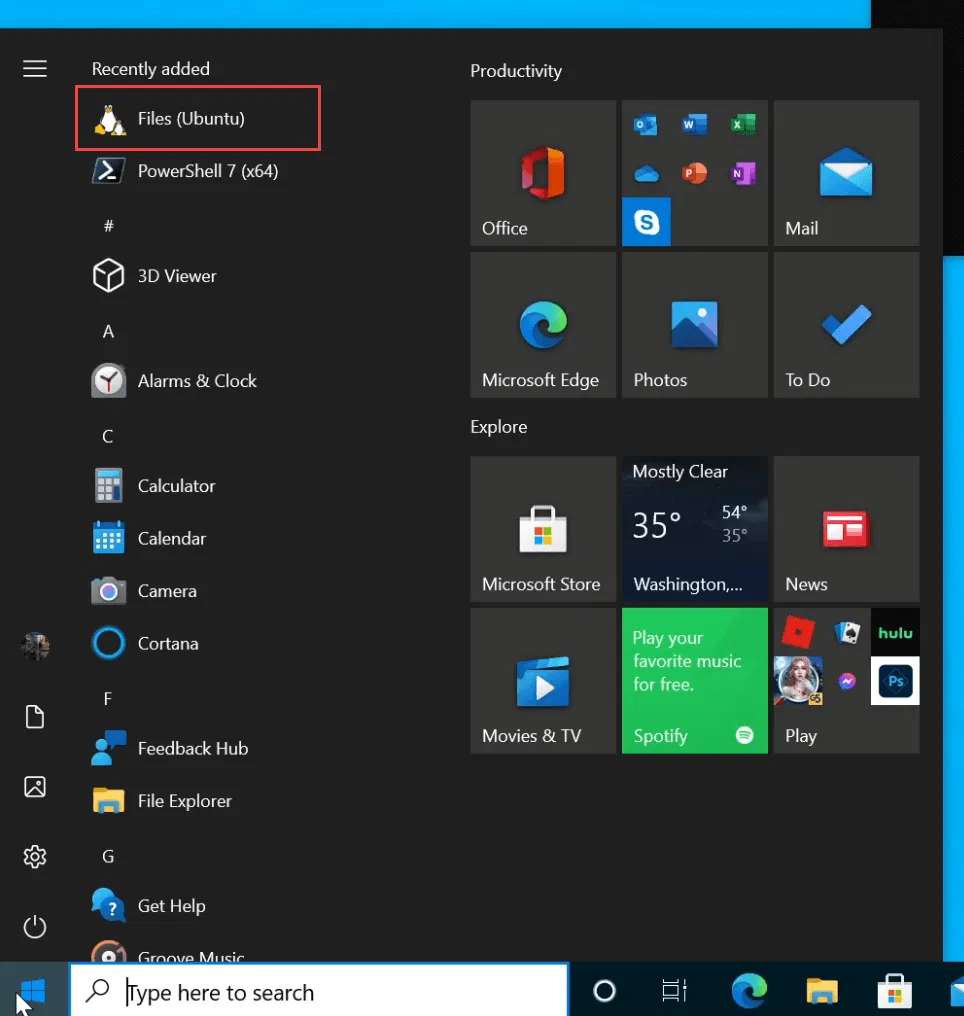Launch OneNote from the Office folder tile
964x1016 pixels.
coord(743,173)
